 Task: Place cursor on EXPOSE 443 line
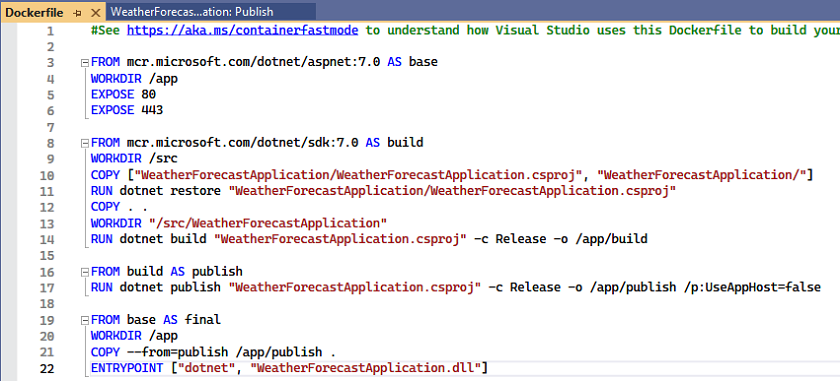tap(127, 110)
